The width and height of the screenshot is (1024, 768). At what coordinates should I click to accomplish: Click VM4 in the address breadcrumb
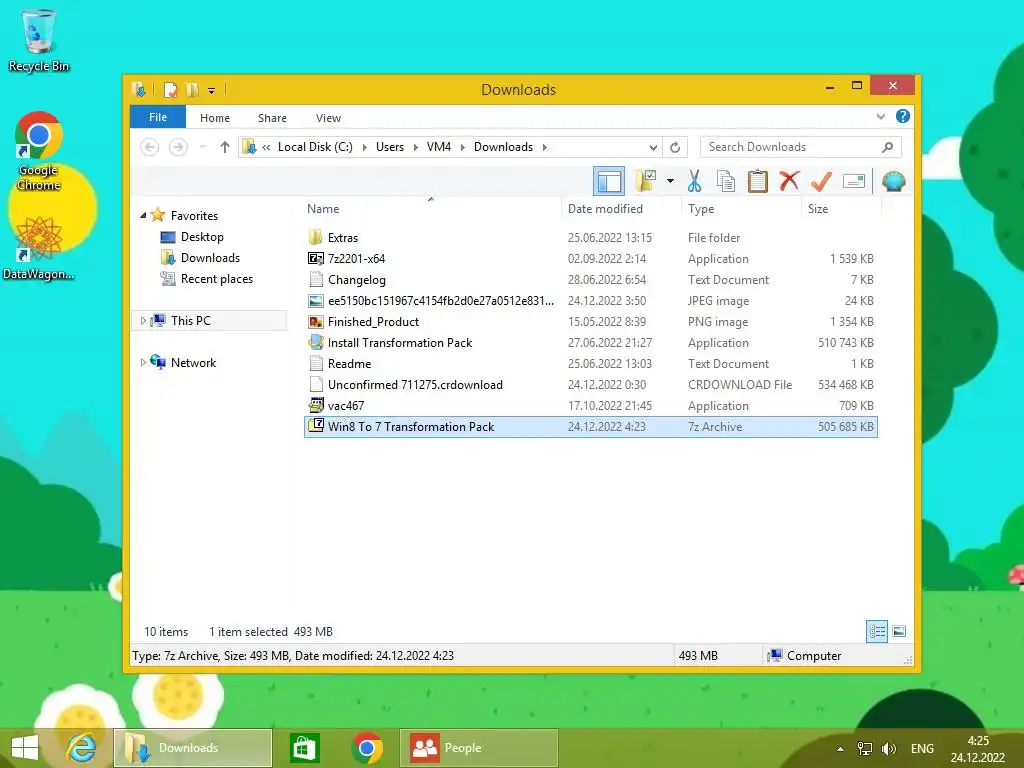coord(439,147)
